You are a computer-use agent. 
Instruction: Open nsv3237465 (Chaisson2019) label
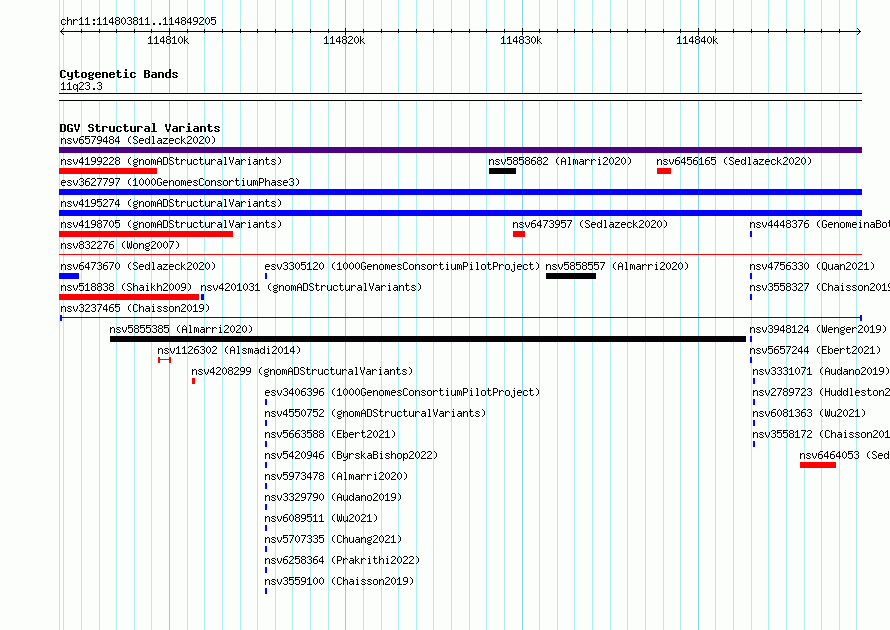tap(135, 308)
